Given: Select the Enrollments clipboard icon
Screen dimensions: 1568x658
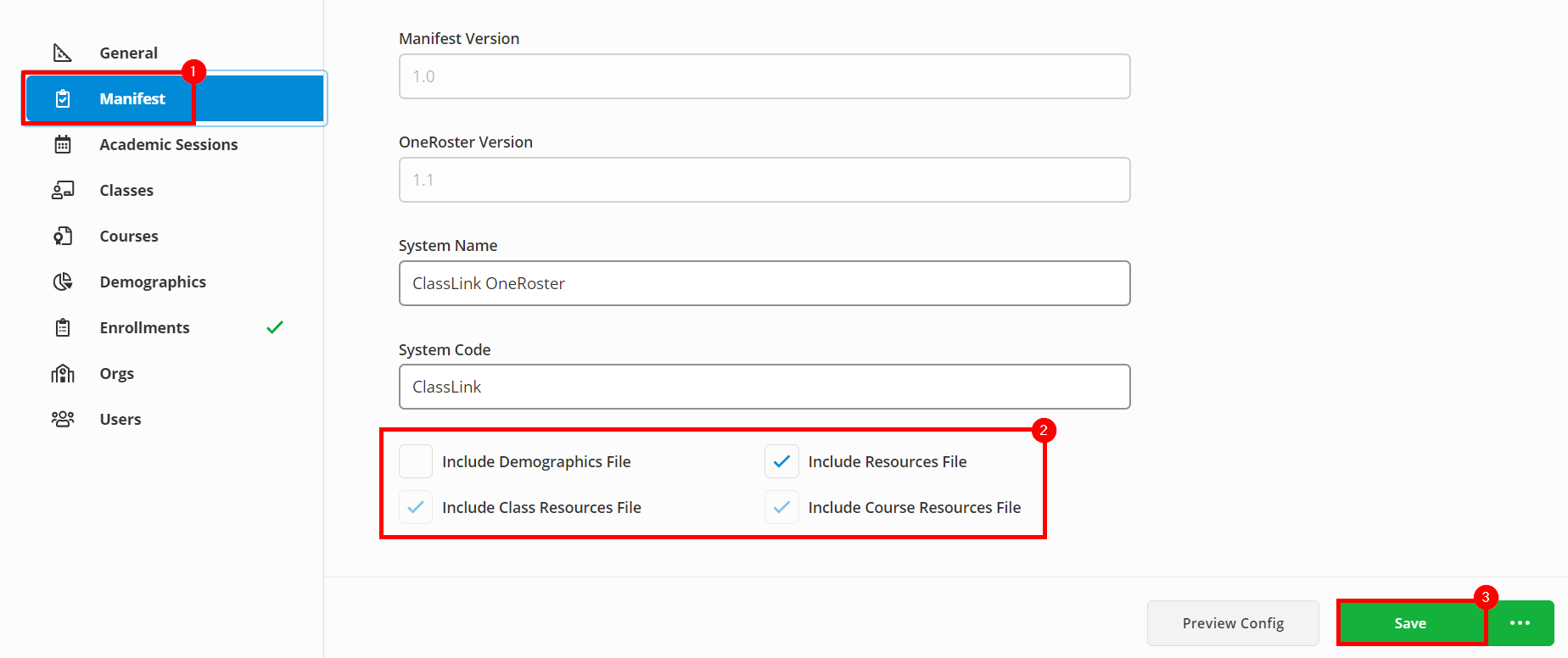Looking at the screenshot, I should click(x=63, y=327).
